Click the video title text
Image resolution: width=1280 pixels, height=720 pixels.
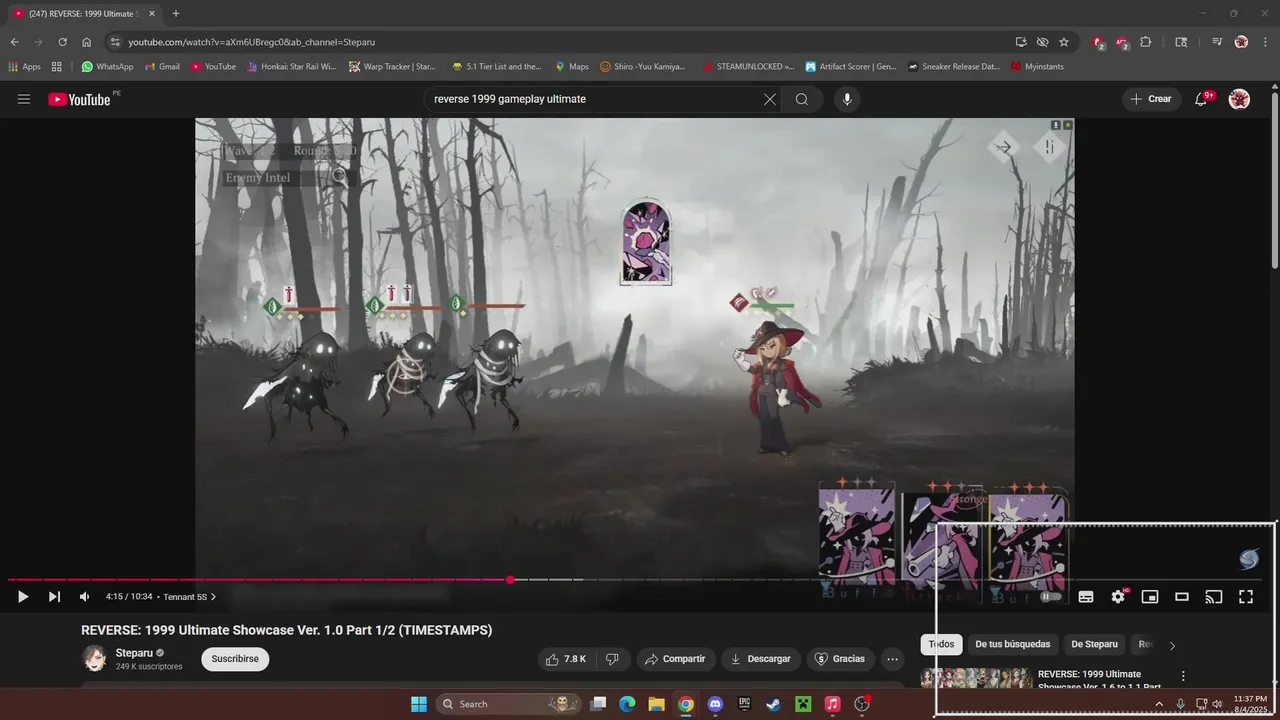tap(286, 630)
